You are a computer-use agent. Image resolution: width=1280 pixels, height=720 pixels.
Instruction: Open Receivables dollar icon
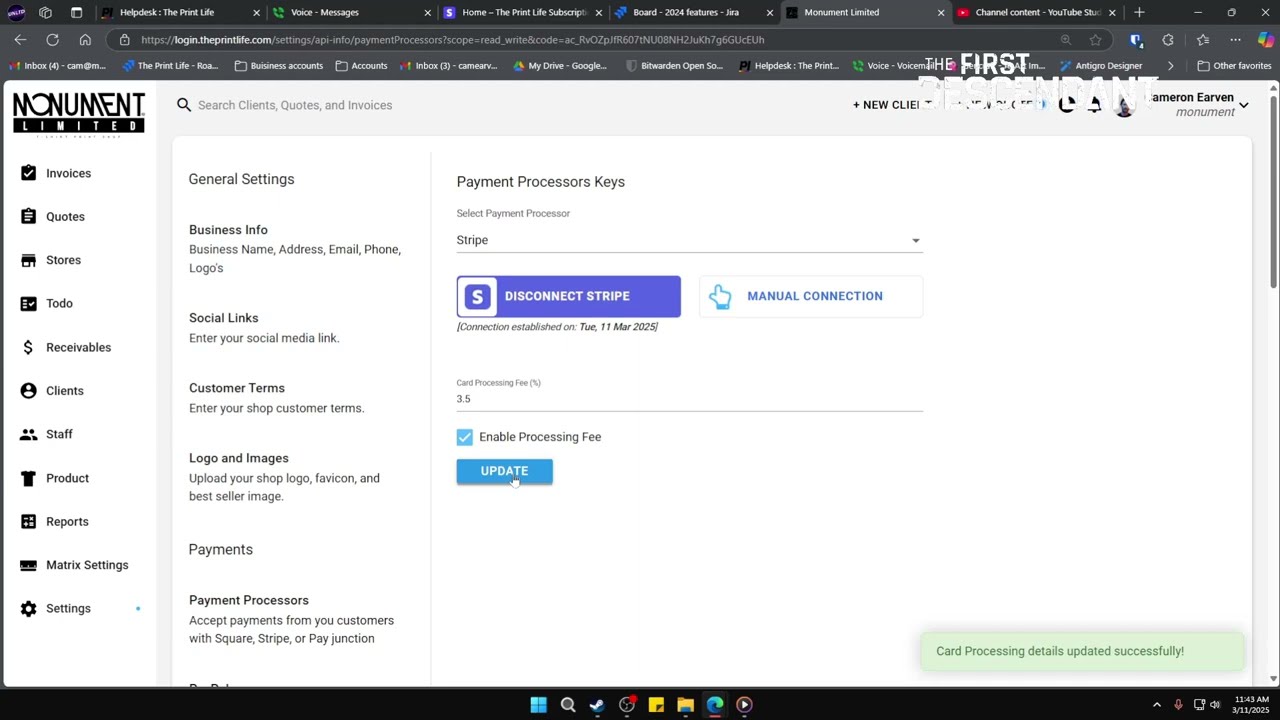(x=28, y=347)
